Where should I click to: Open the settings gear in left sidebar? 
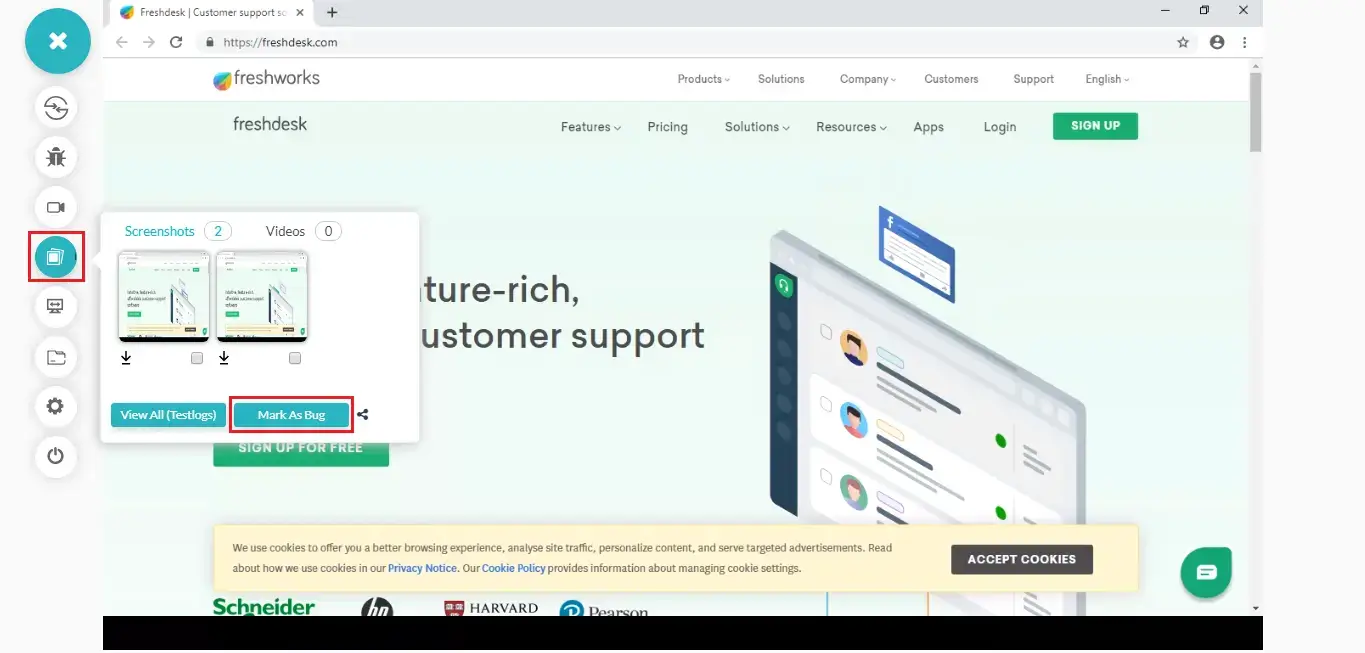click(56, 406)
